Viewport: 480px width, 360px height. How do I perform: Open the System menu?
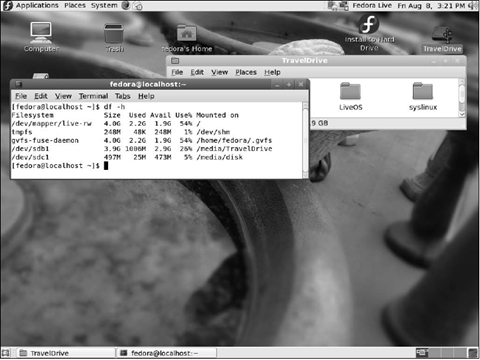click(x=104, y=5)
